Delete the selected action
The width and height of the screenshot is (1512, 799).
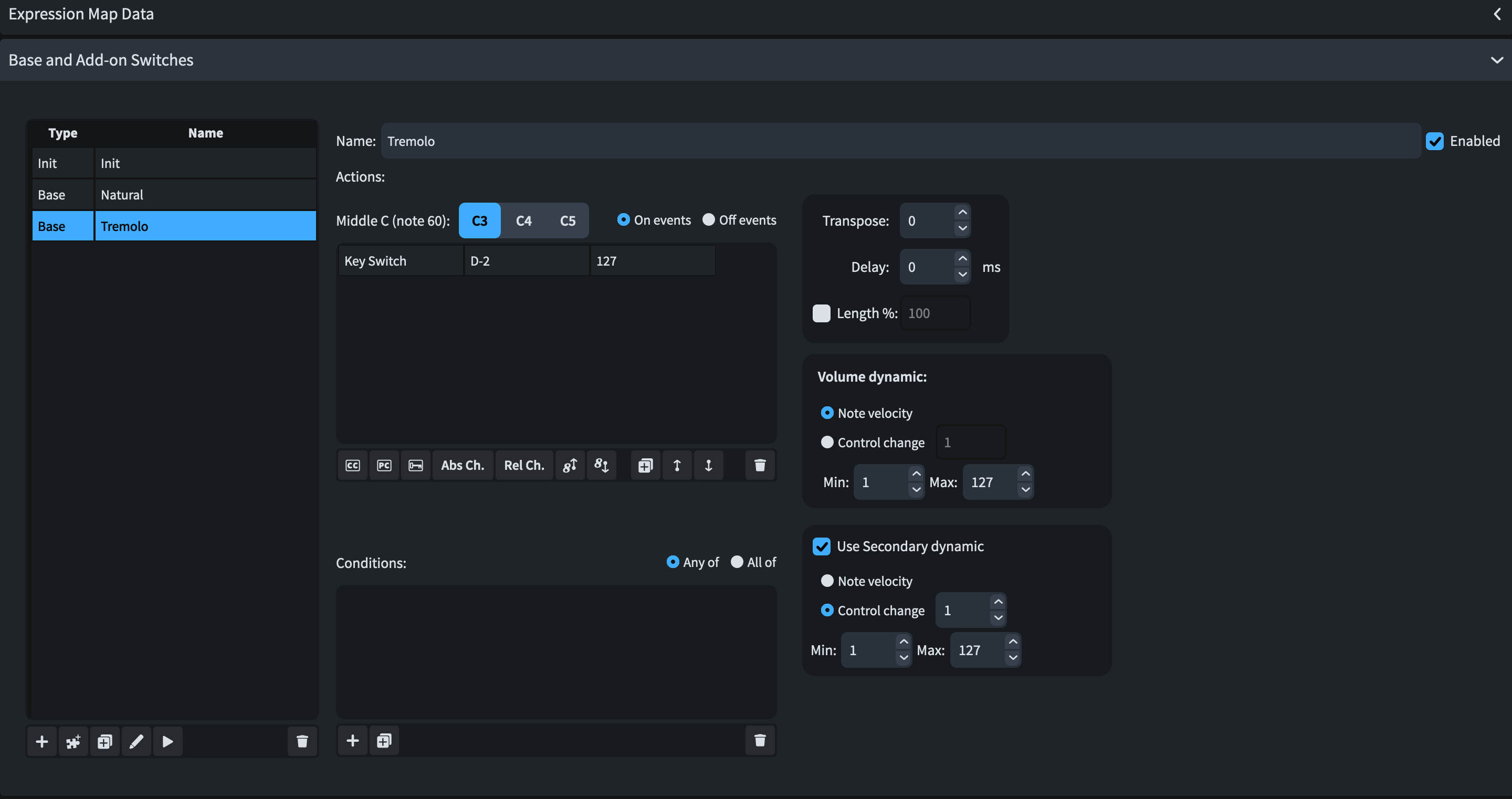[x=760, y=466]
